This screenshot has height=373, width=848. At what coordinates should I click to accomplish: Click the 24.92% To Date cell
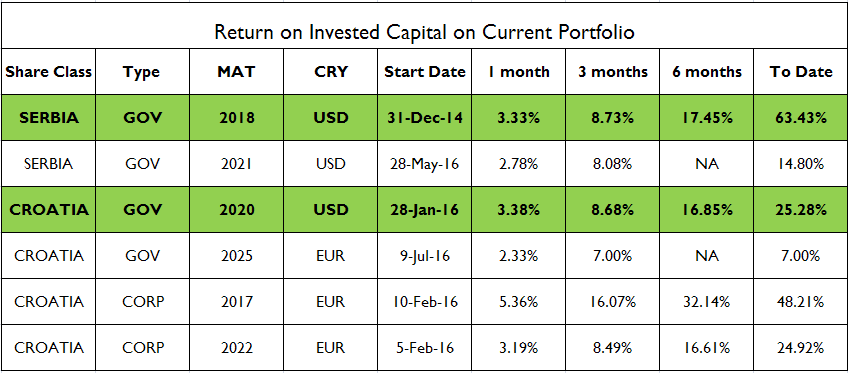pos(801,348)
